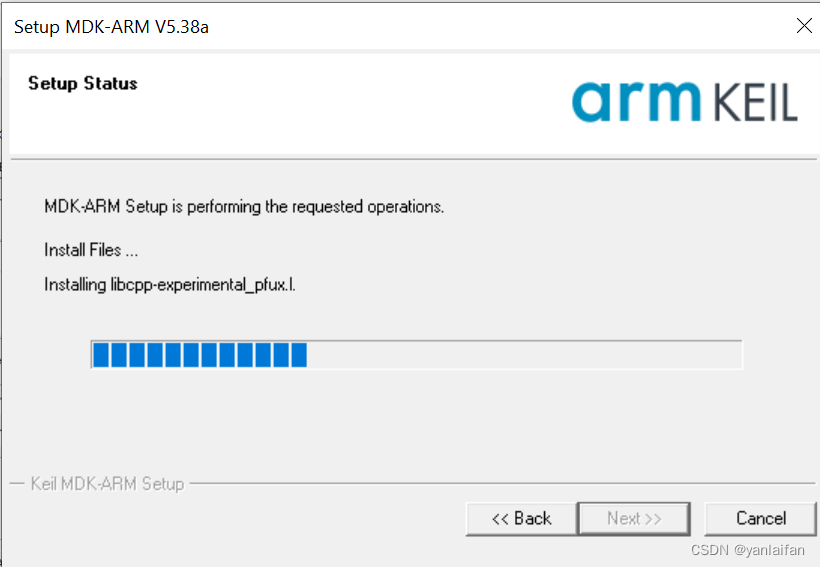The height and width of the screenshot is (567, 820).
Task: Click the Setup MDK-ARM V5.38a title text
Action: (111, 27)
